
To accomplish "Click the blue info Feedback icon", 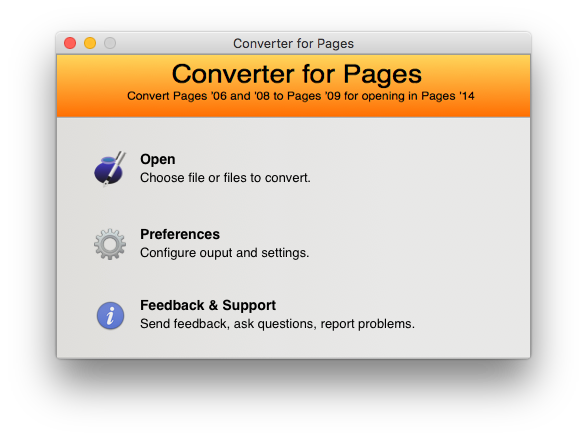I will [110, 315].
